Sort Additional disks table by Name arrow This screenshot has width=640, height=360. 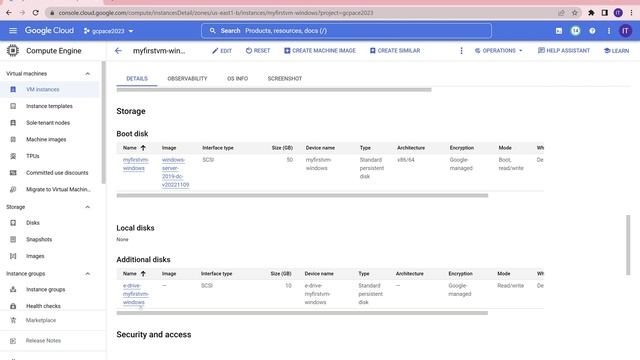point(143,273)
